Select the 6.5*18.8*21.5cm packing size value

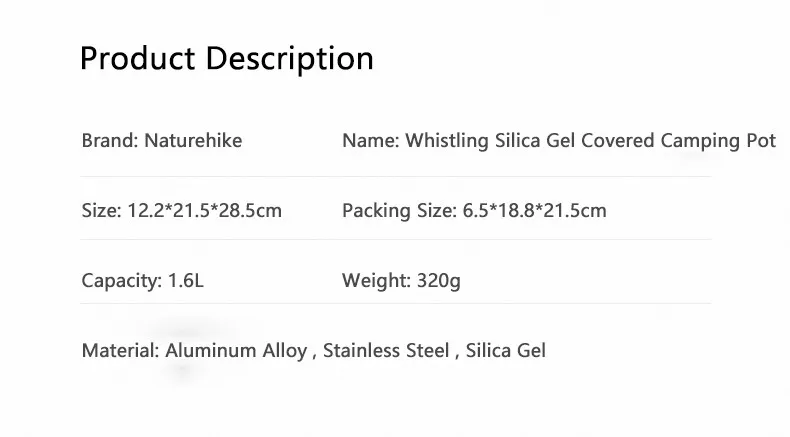535,211
